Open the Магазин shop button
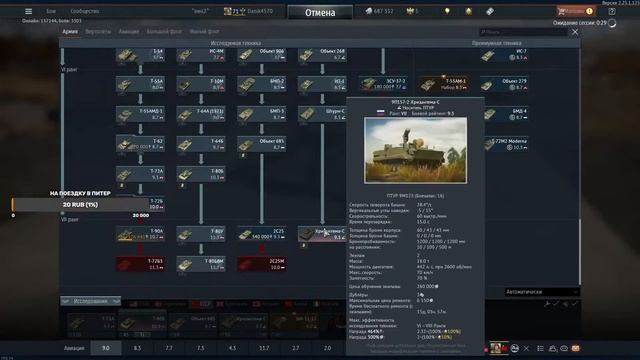This screenshot has height=360, width=640. click(576, 11)
